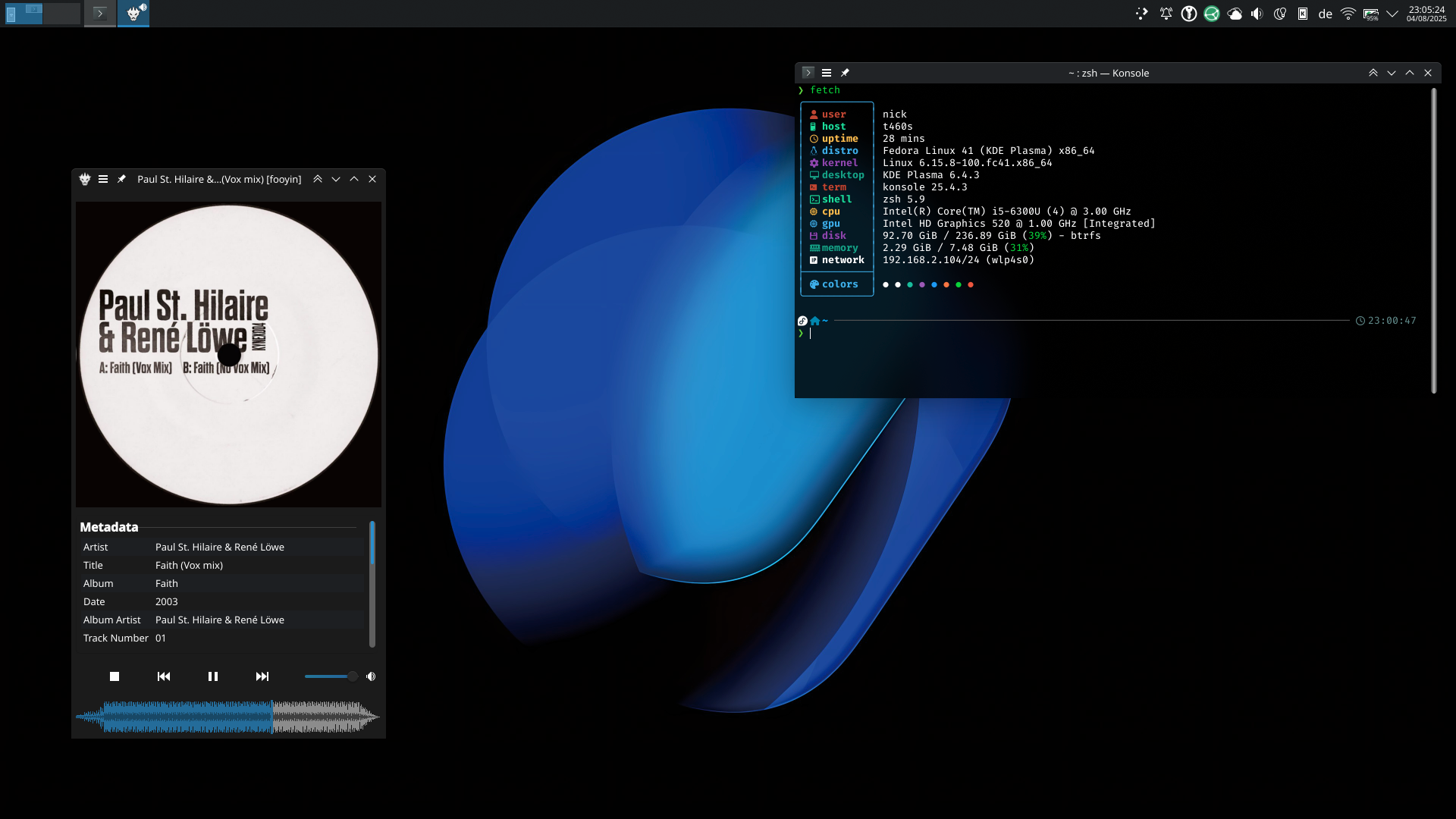
Task: Select the Album 'Faith' row
Action: 223,583
